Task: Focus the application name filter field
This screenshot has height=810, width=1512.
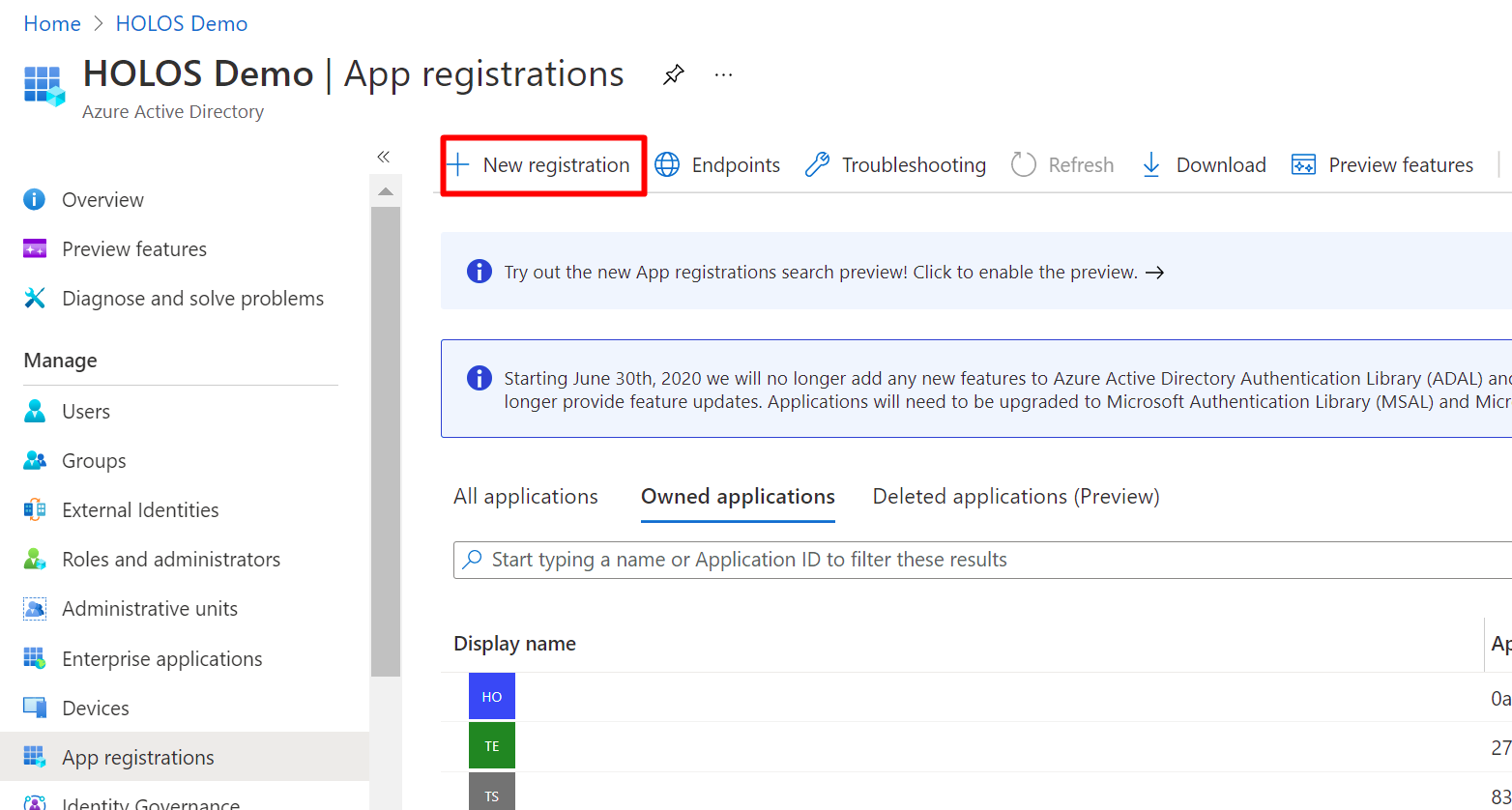Action: click(x=967, y=560)
